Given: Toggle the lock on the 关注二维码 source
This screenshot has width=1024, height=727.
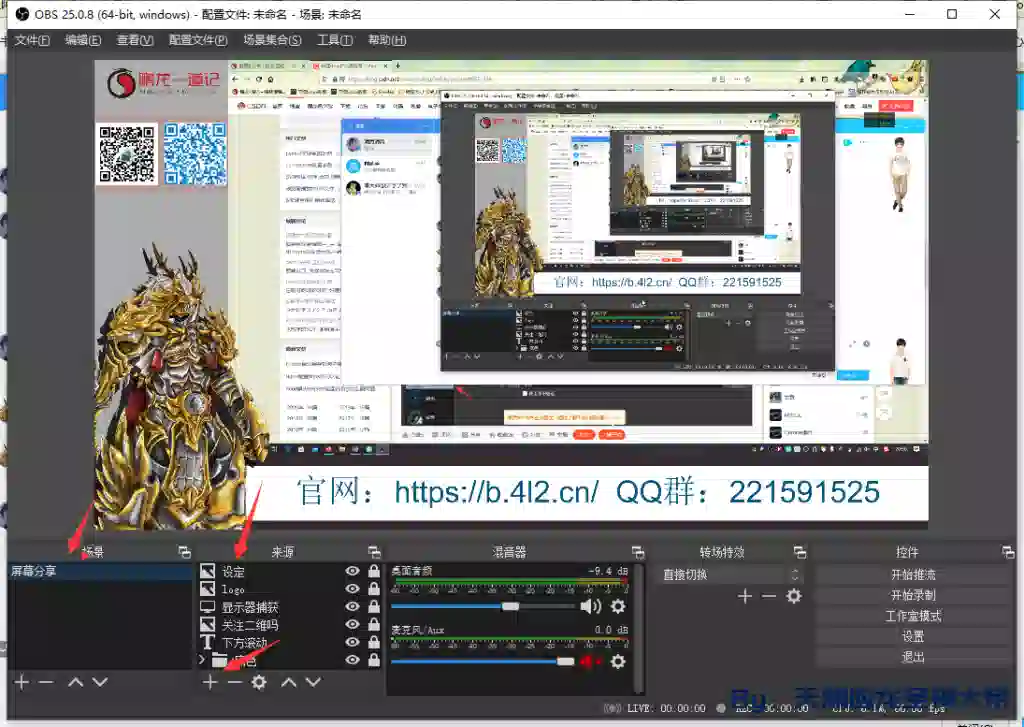Looking at the screenshot, I should (374, 624).
